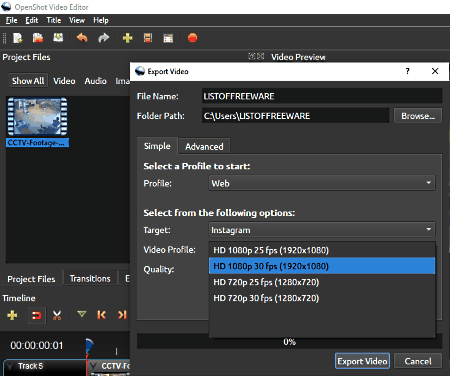This screenshot has width=450, height=376.
Task: Click the green Import Files plus icon
Action: [x=128, y=38]
